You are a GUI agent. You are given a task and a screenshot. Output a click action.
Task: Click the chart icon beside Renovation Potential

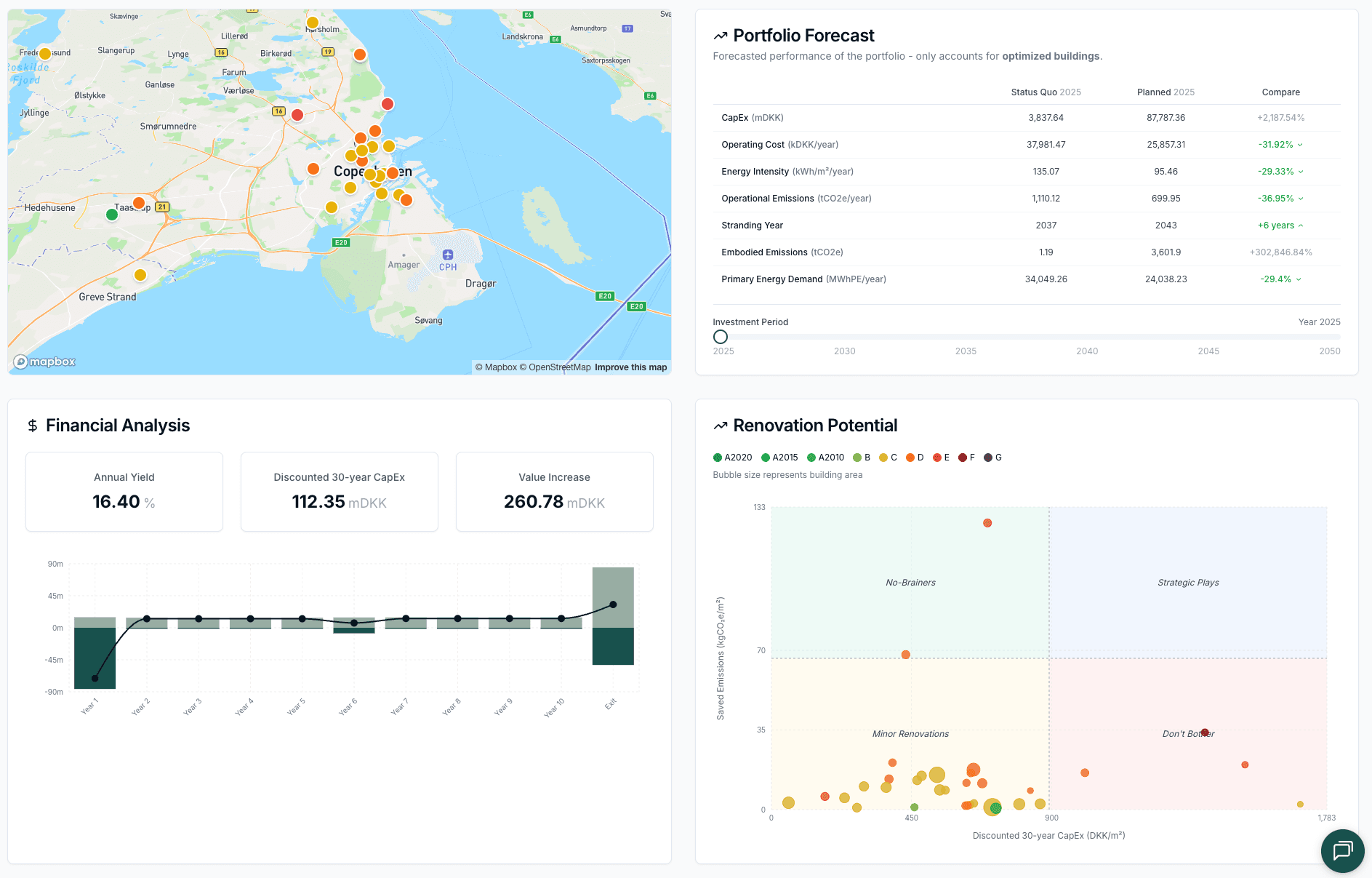click(720, 424)
